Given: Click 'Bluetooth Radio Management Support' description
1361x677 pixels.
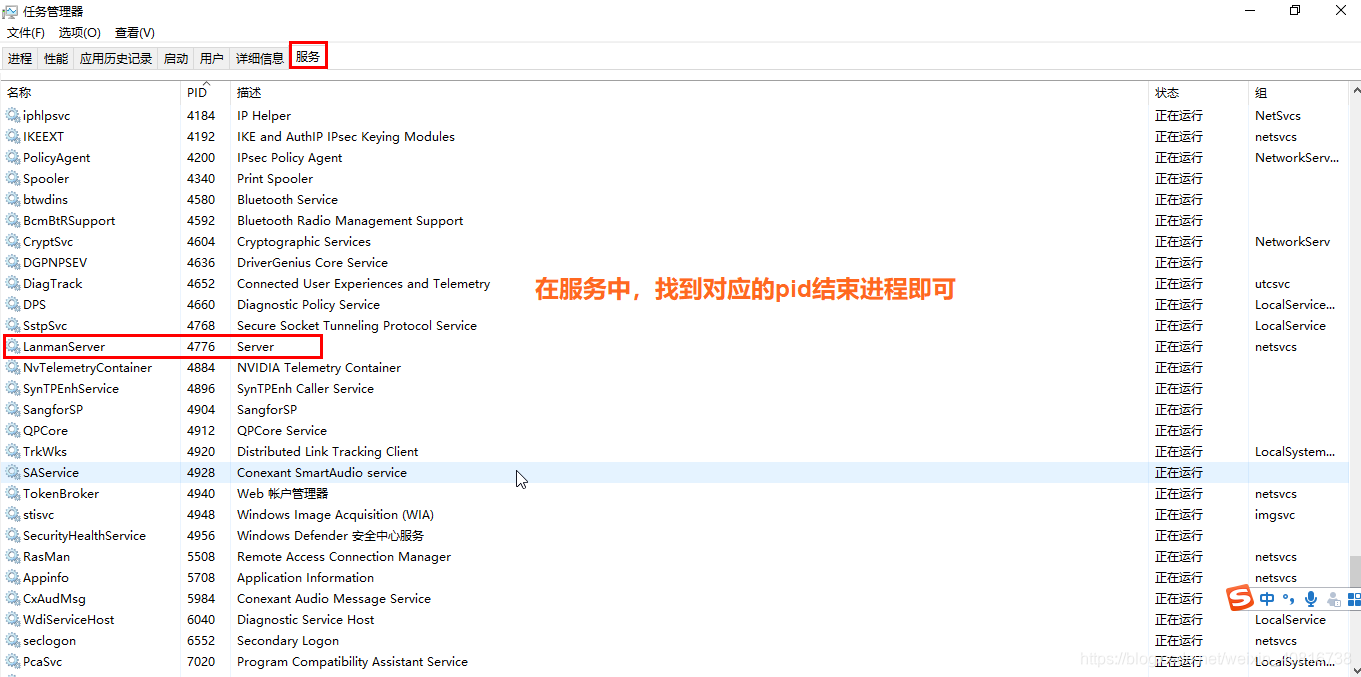Looking at the screenshot, I should click(x=350, y=221).
